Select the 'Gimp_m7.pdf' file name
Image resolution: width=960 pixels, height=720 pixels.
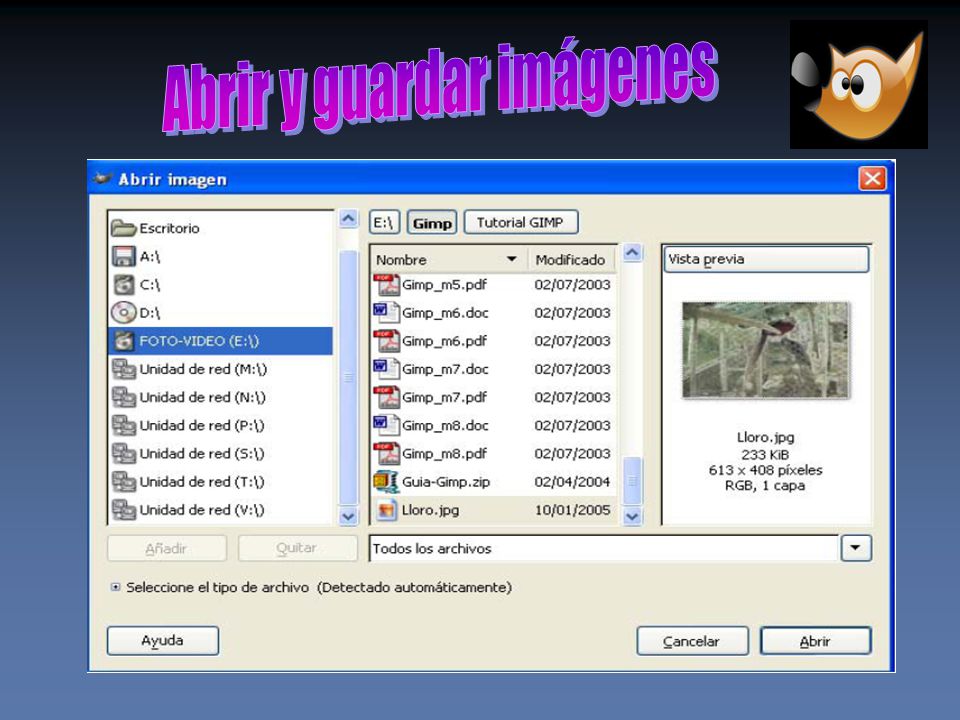pos(444,397)
